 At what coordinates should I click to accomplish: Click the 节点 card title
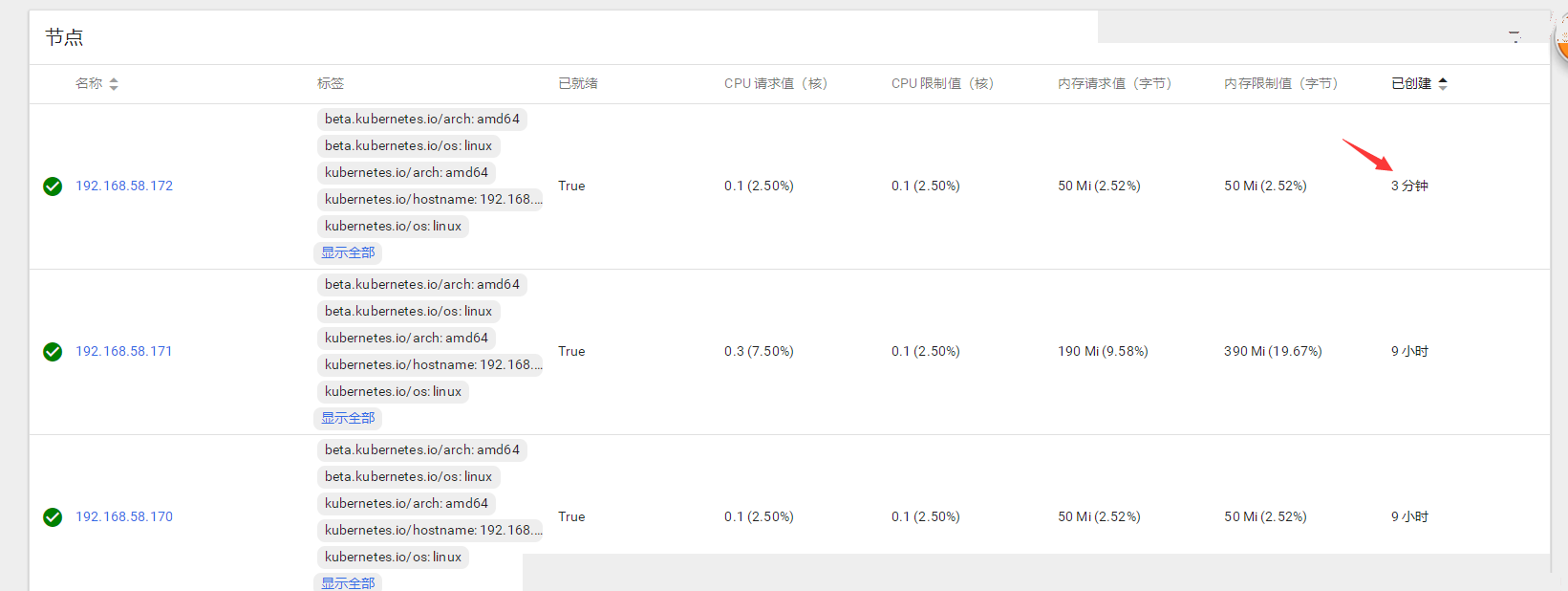(x=64, y=37)
